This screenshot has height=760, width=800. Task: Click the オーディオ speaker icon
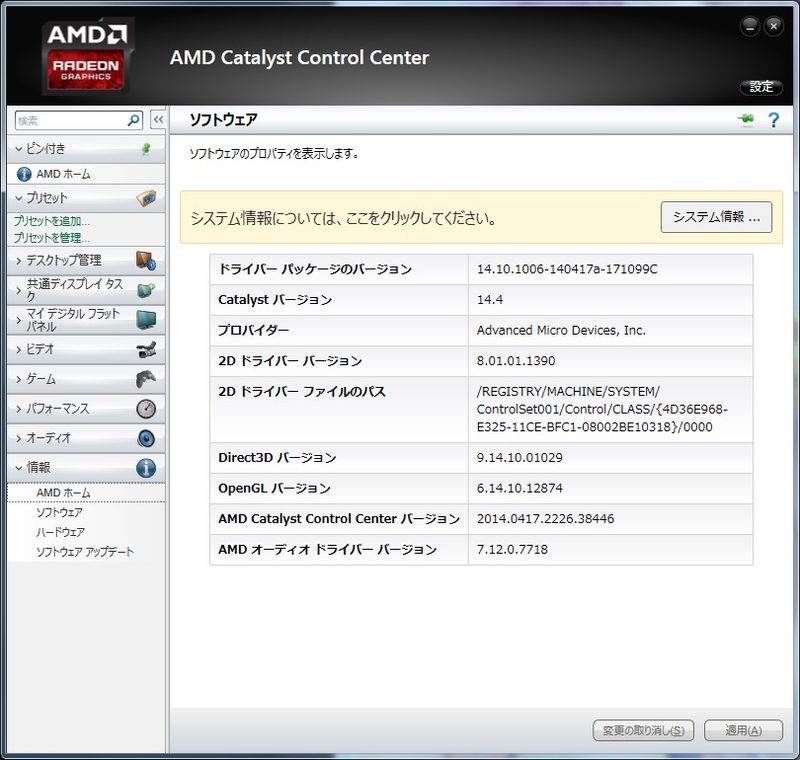146,438
